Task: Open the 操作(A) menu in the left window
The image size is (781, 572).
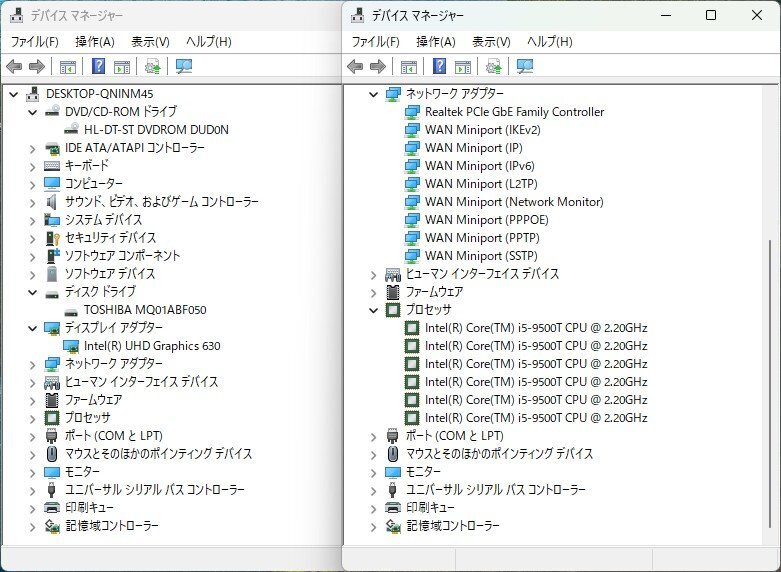Action: pyautogui.click(x=95, y=42)
